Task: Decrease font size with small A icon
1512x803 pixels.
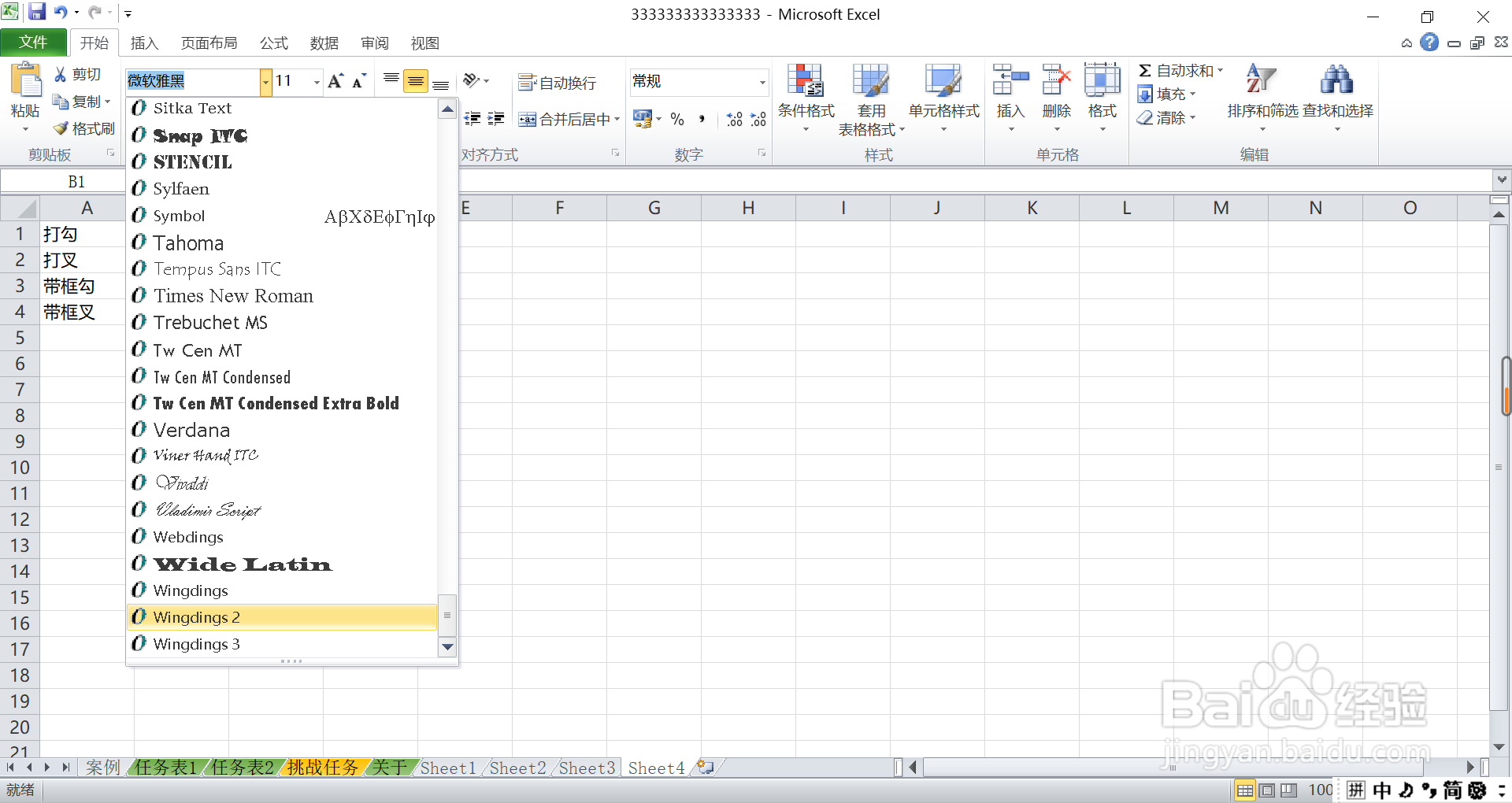Action: 359,81
